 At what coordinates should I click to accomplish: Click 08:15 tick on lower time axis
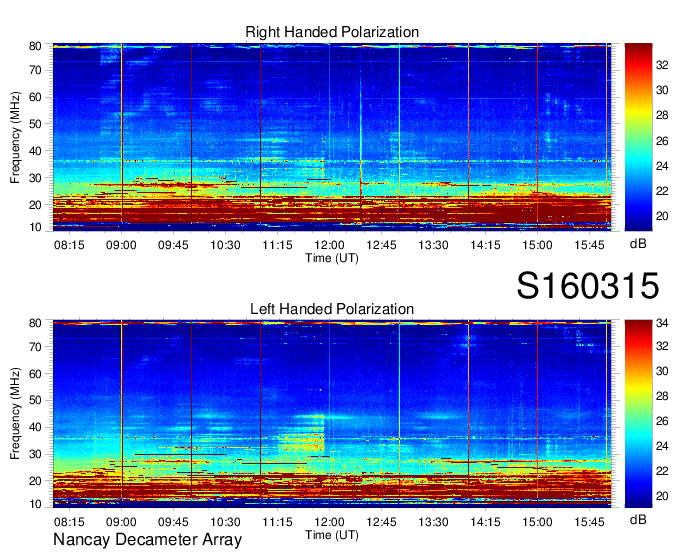69,522
